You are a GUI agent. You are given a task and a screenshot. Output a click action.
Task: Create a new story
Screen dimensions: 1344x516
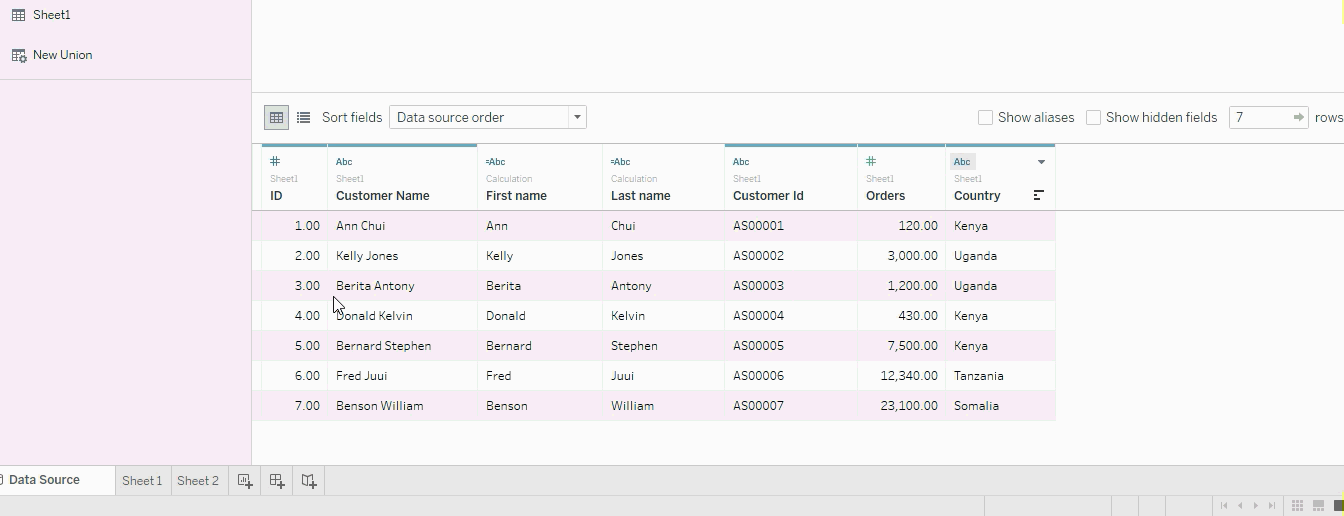pyautogui.click(x=309, y=481)
